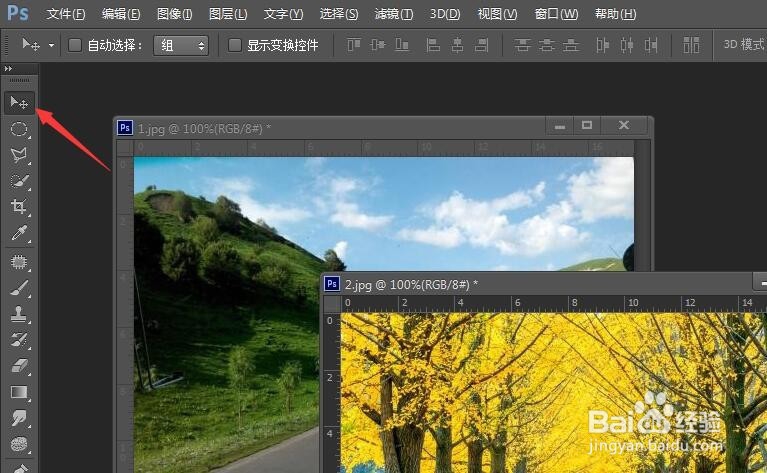Select the Brush tool
Image resolution: width=767 pixels, height=473 pixels.
pyautogui.click(x=19, y=288)
